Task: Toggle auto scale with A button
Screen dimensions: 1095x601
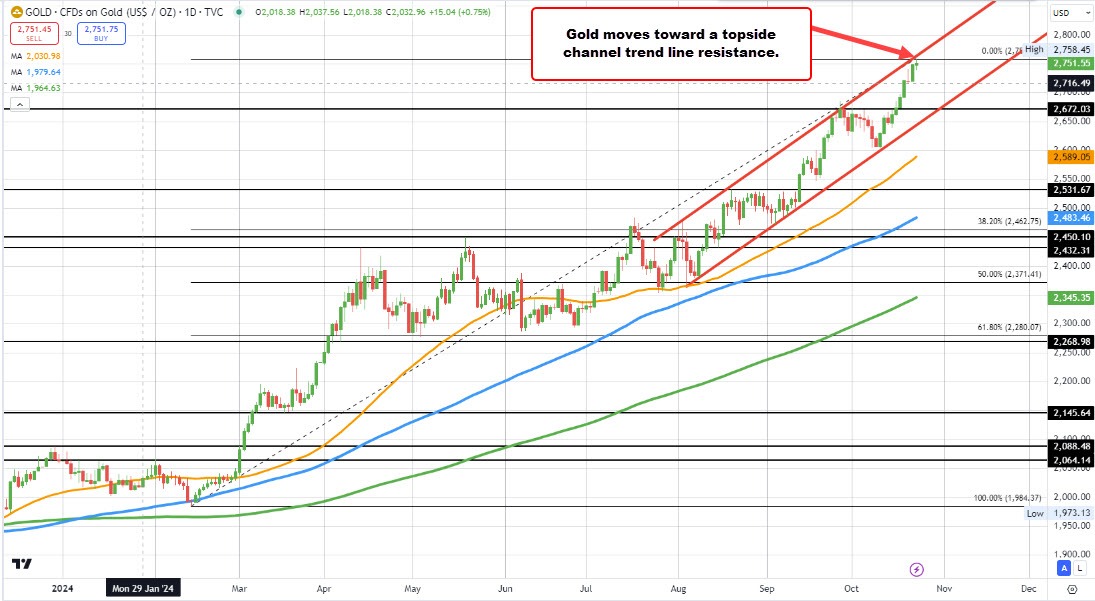Action: point(1064,568)
